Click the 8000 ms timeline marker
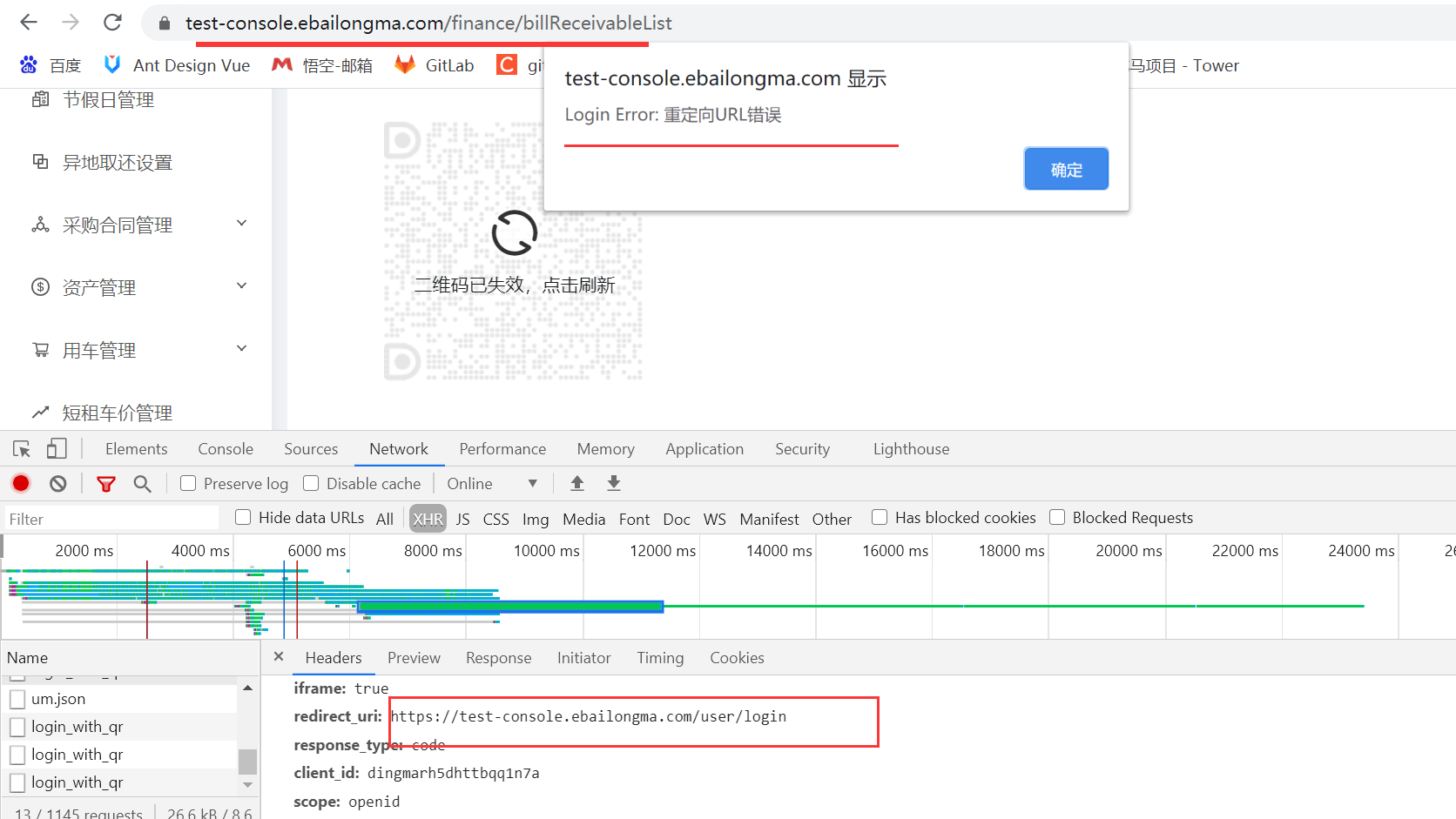This screenshot has height=819, width=1456. click(433, 550)
